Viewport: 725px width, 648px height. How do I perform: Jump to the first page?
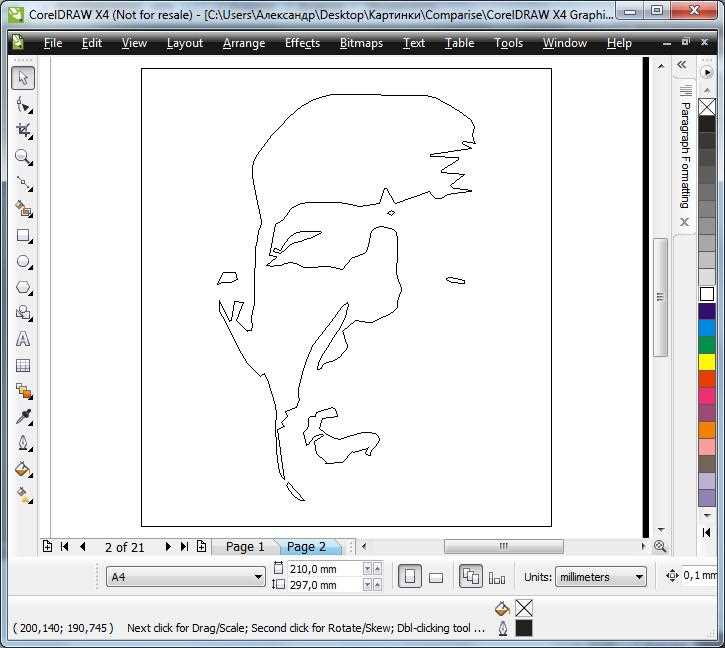[x=65, y=547]
